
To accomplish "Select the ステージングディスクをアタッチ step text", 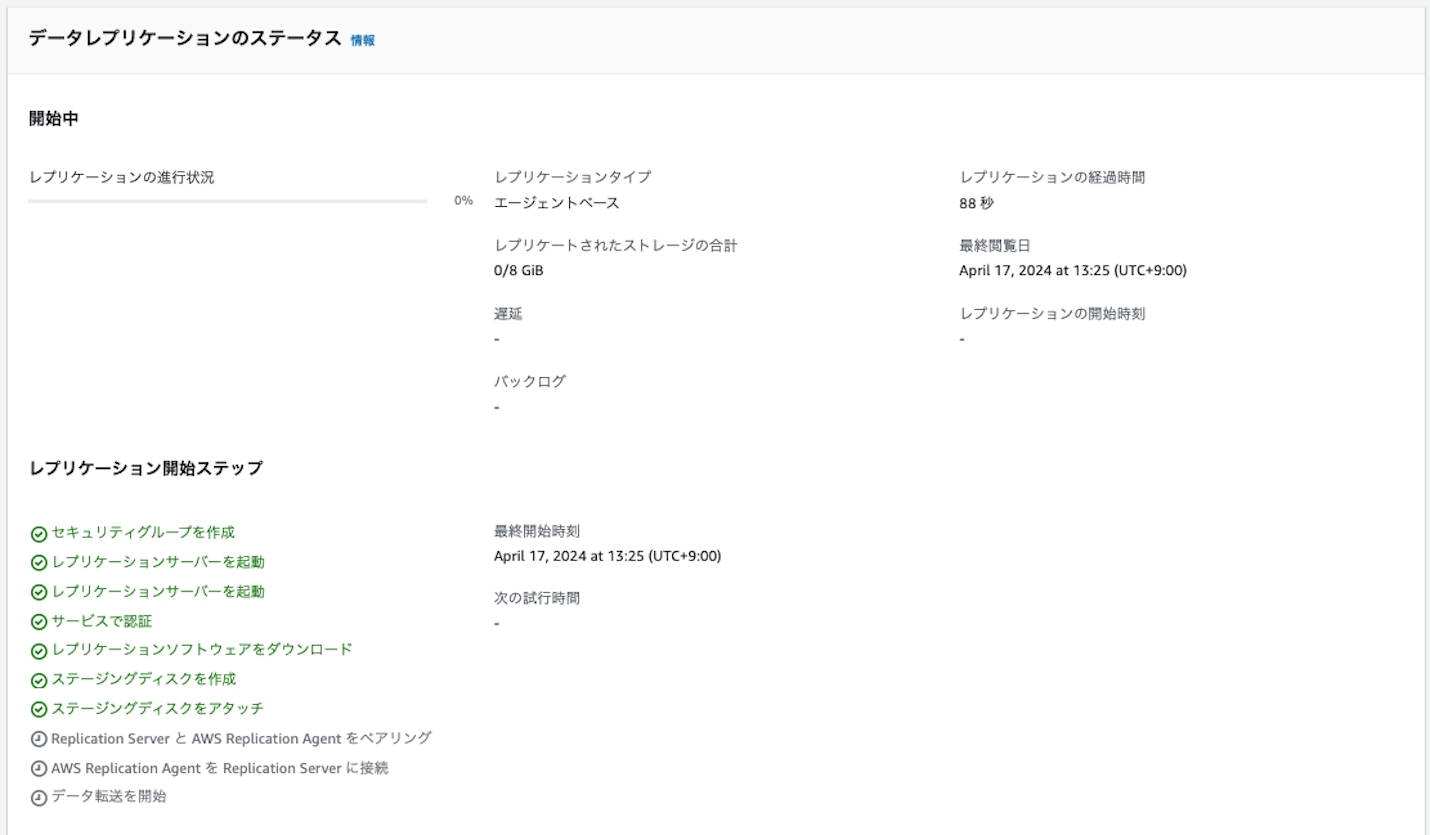I will (158, 709).
